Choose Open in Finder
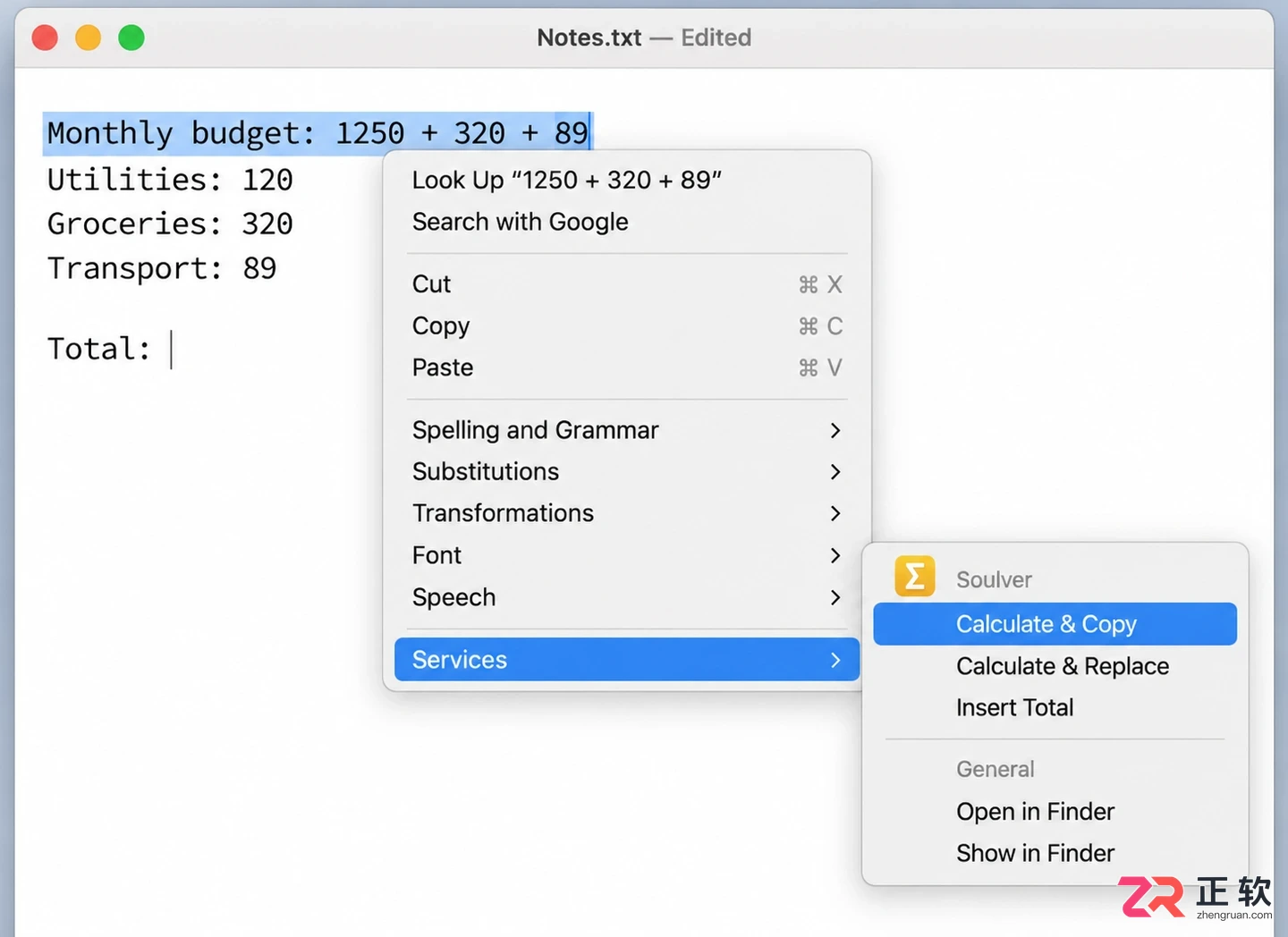Viewport: 1288px width, 937px height. (x=1055, y=812)
